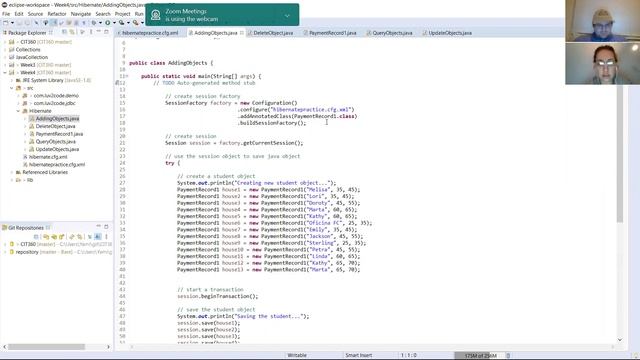Screen dimensions: 640x360
Task: Select the Collections project
Action: click(28, 49)
